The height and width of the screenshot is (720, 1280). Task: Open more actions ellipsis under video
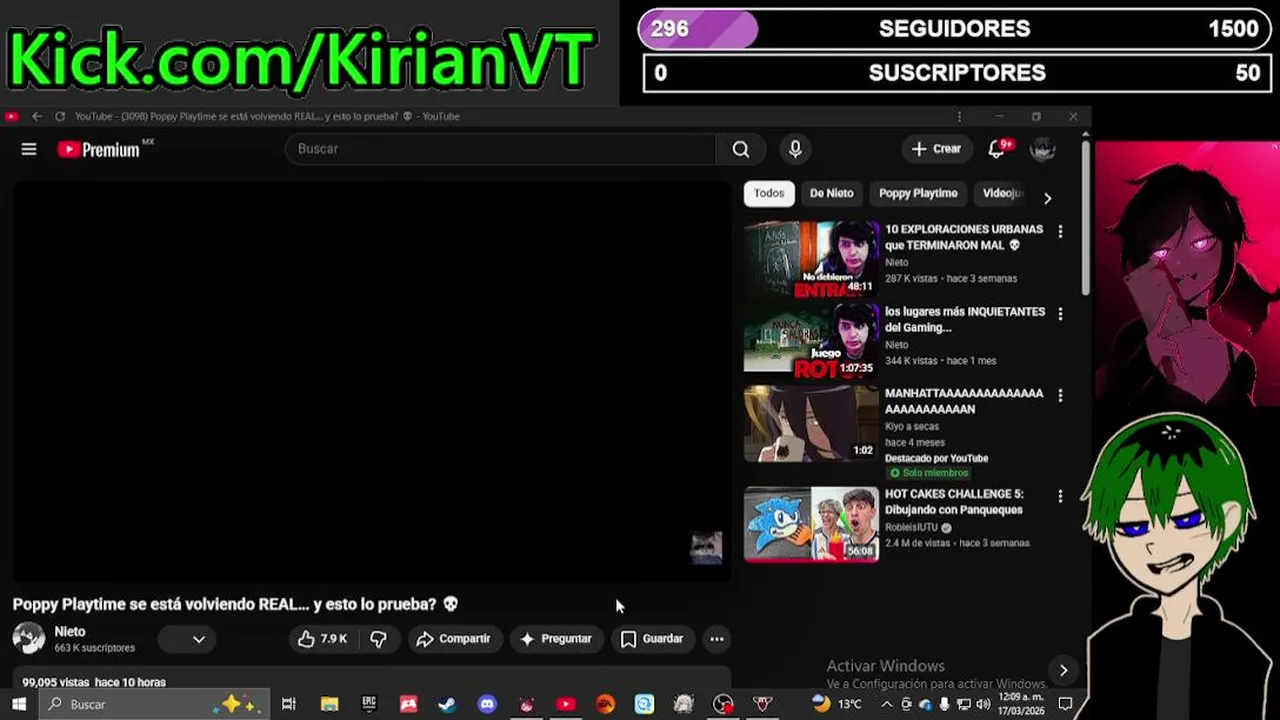click(716, 639)
